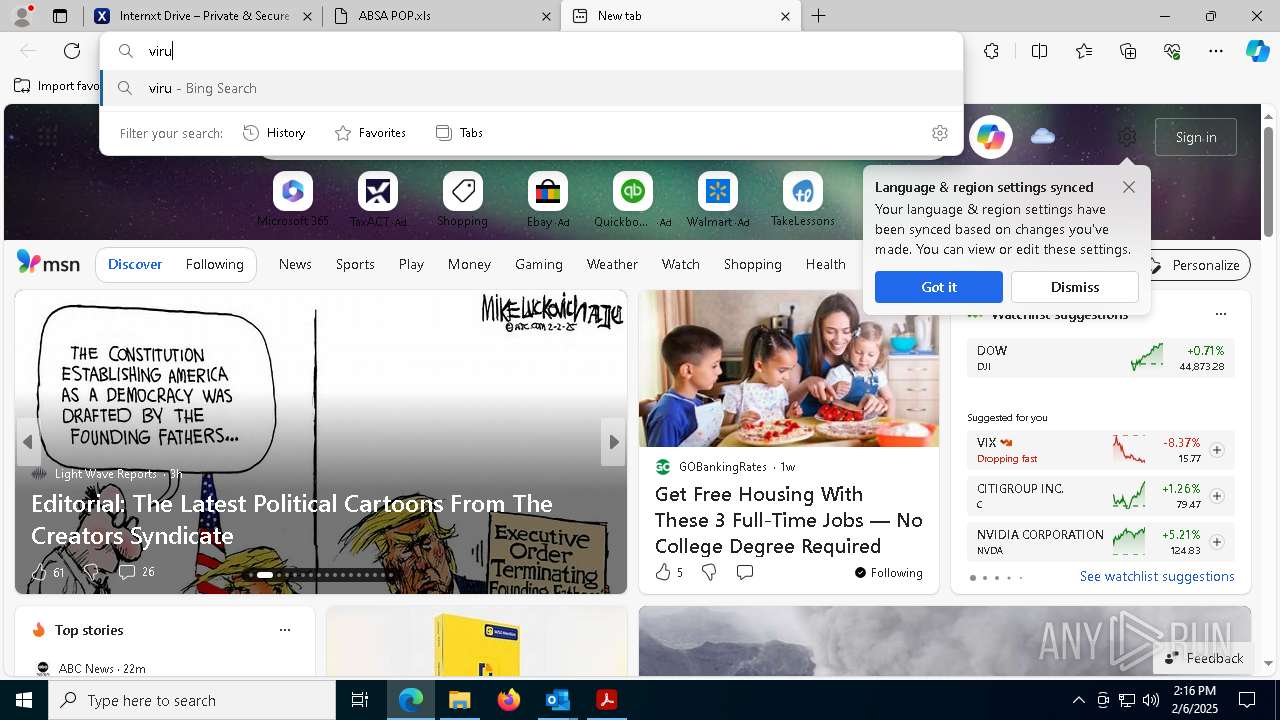Select 'viru - Bing Search' suggestion
Viewport: 1280px width, 720px height.
532,88
